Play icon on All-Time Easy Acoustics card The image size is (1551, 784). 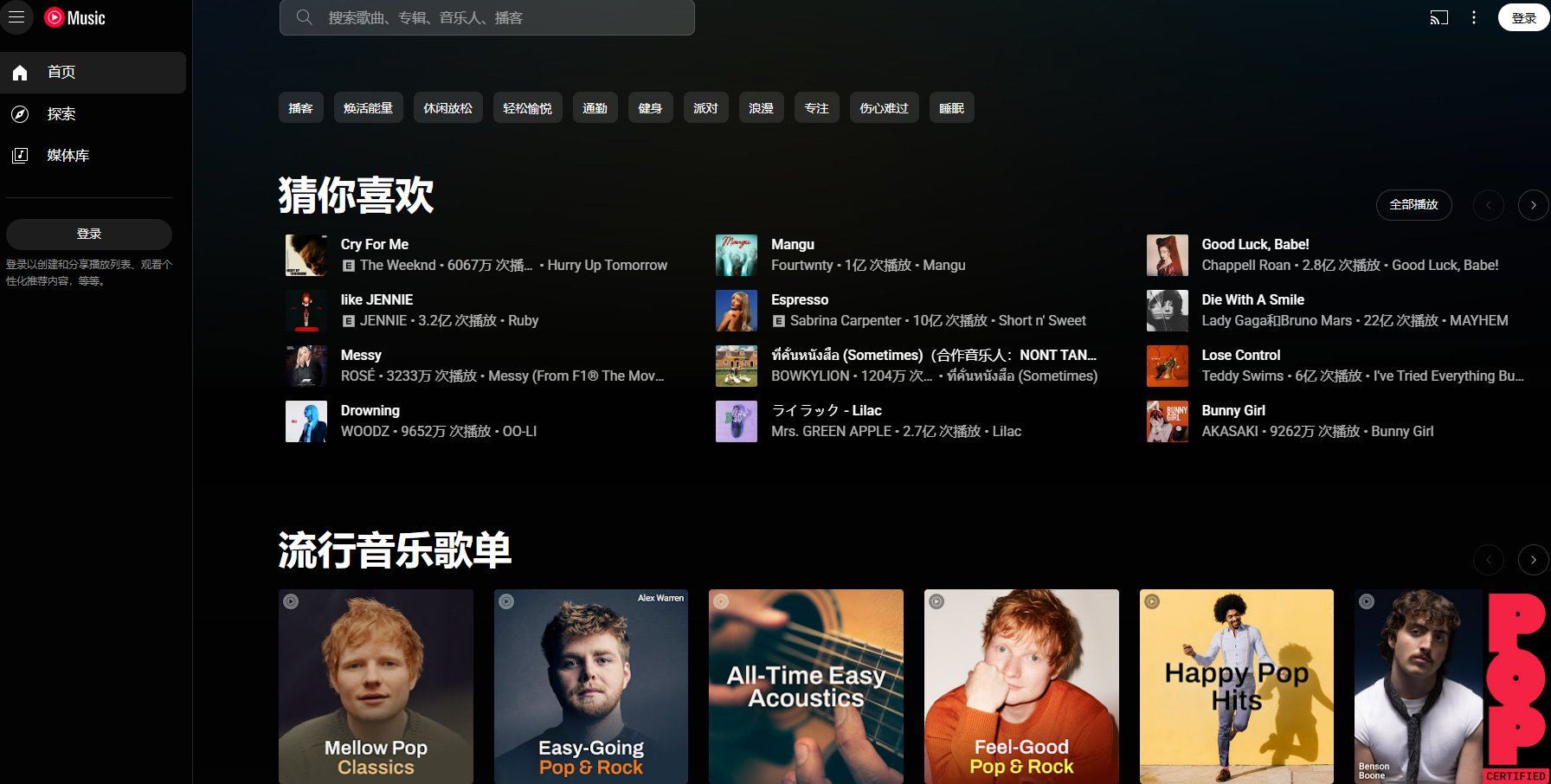coord(722,601)
